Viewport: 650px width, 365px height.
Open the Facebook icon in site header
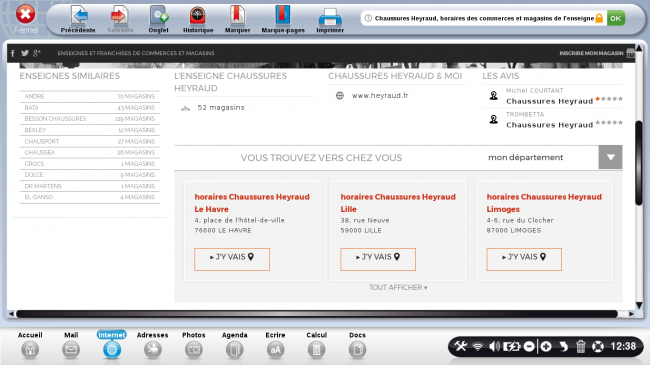coord(13,53)
